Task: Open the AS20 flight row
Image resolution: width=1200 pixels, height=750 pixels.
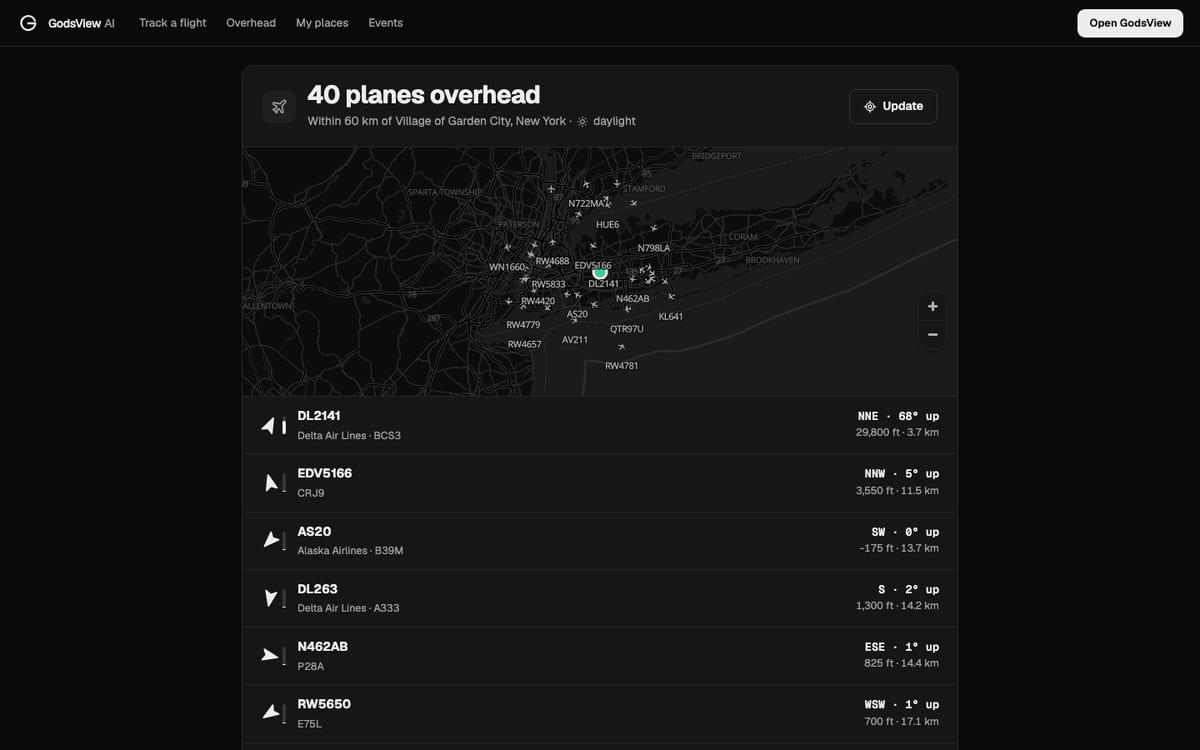Action: click(600, 541)
